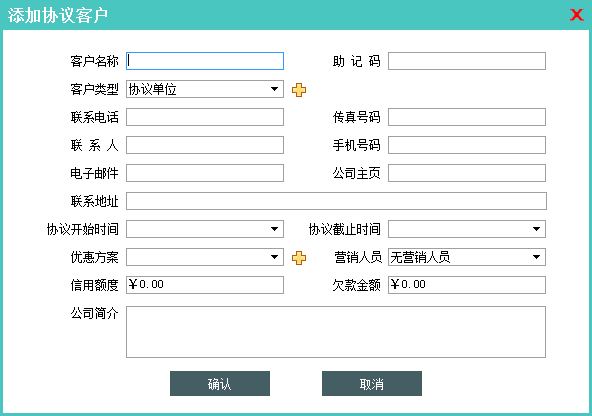Click the 联系地址 wide input field

click(336, 201)
